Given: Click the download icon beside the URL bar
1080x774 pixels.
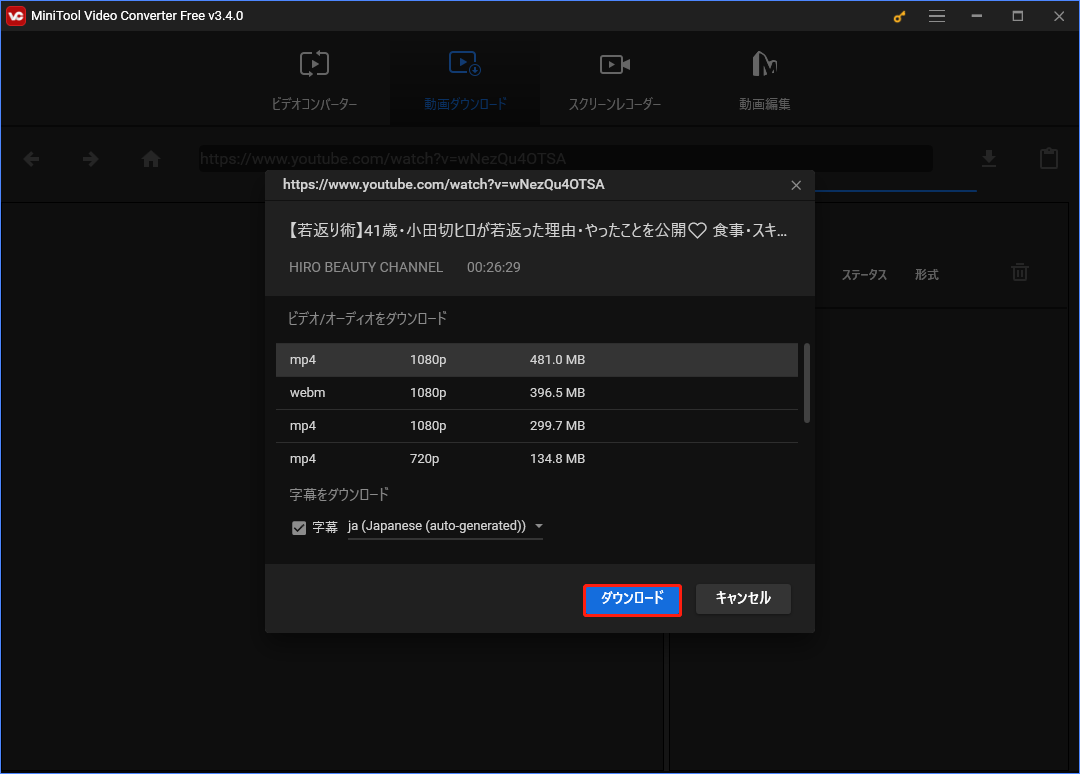Looking at the screenshot, I should coord(988,159).
